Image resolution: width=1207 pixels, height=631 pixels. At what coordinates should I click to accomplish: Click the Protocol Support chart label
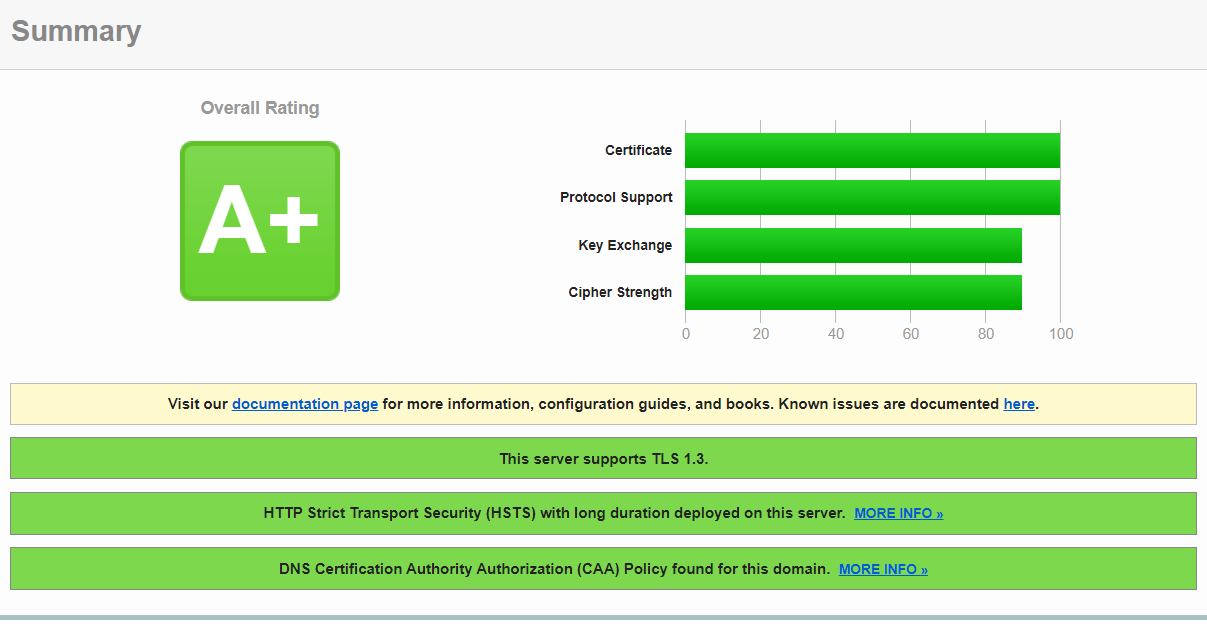point(616,197)
